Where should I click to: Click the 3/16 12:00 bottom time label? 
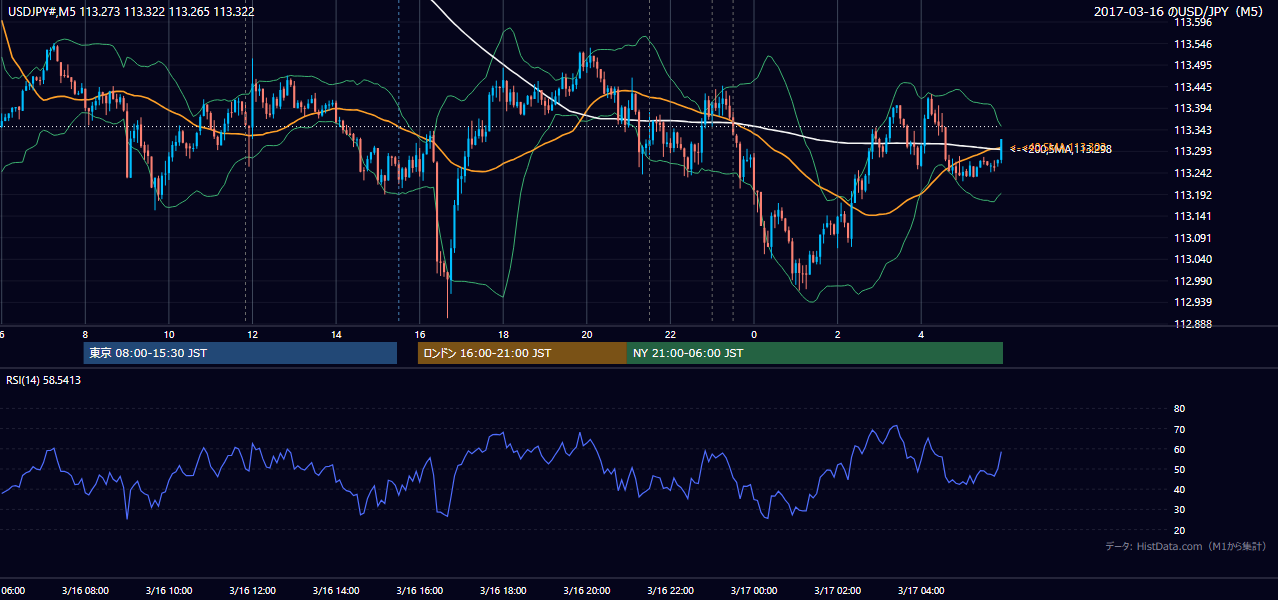(252, 590)
